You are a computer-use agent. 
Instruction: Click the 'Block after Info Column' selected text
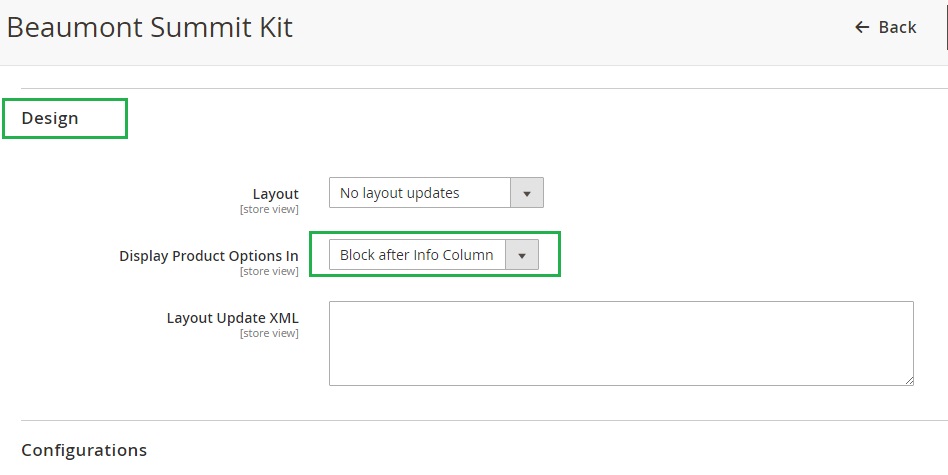click(416, 255)
